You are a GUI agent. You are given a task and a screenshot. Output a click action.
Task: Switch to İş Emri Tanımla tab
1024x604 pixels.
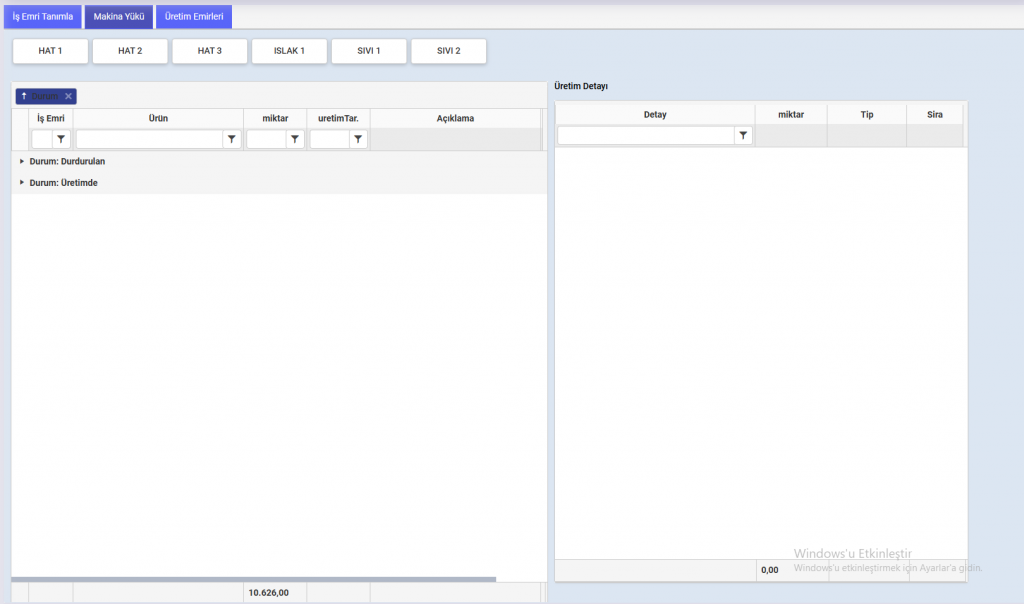tap(43, 17)
